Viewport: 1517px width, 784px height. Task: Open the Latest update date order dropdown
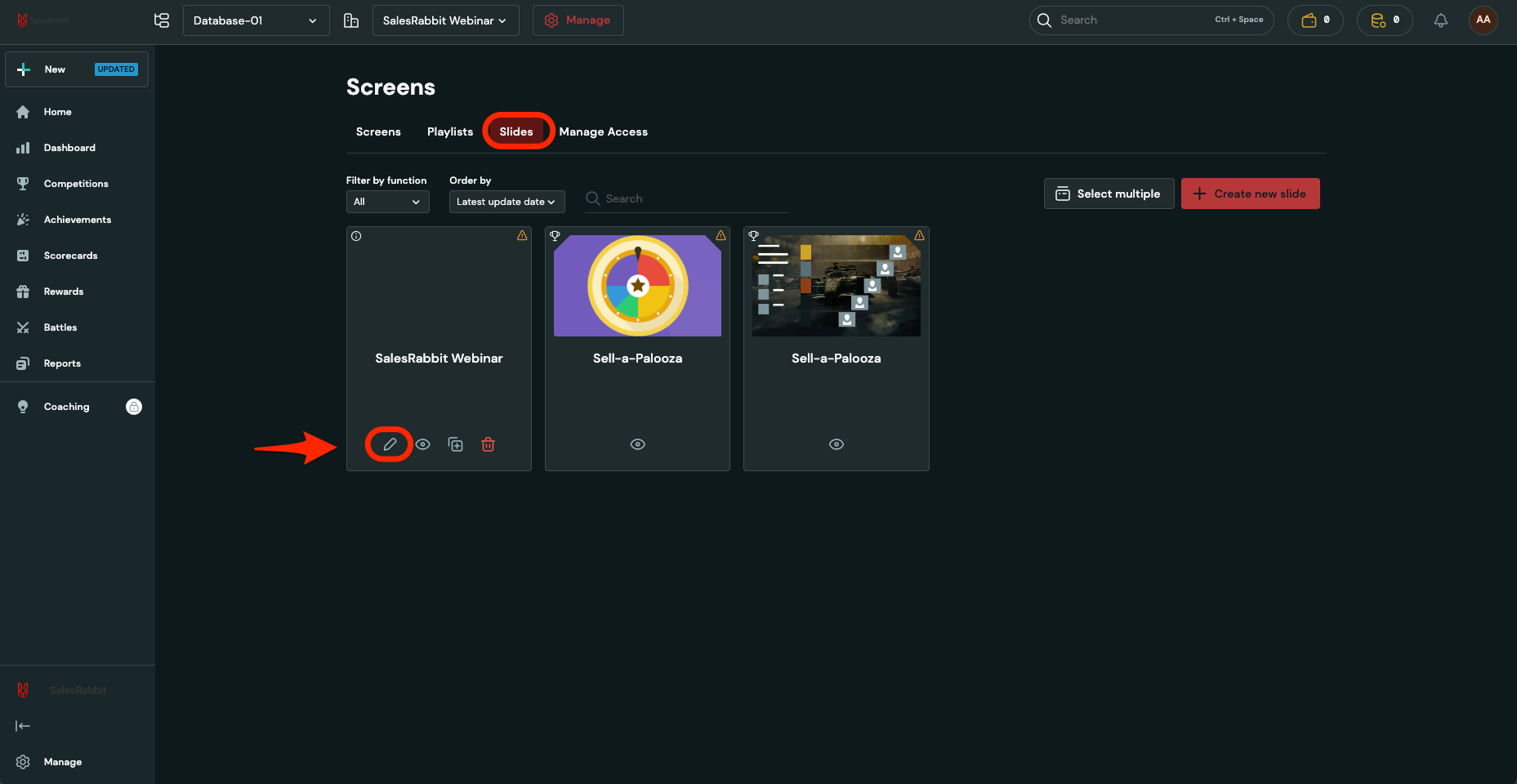click(506, 202)
